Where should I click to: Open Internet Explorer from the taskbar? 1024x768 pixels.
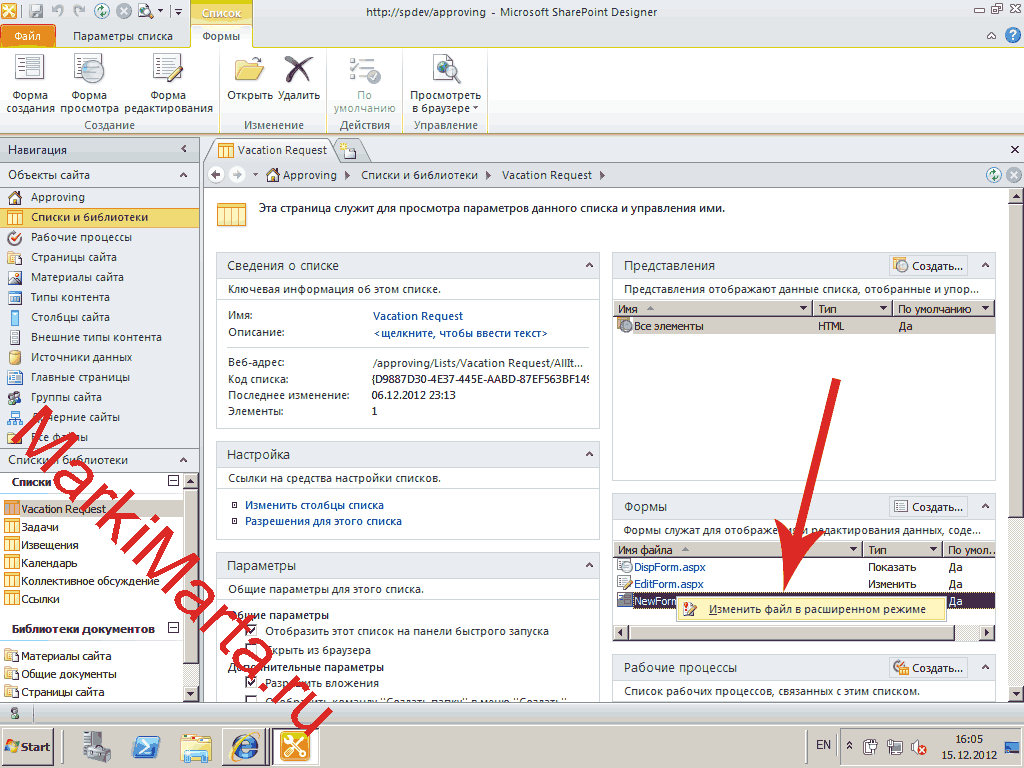[x=245, y=746]
